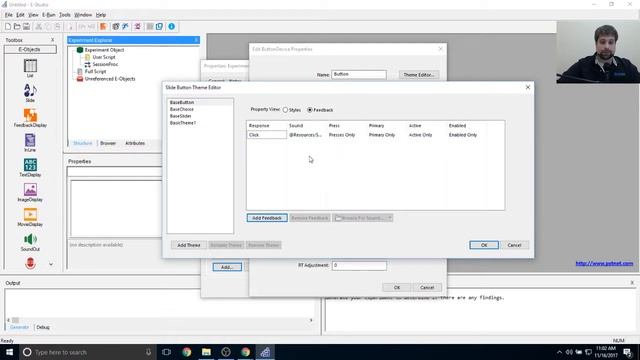Select the red microphone SoundIn icon
Screen dimensions: 640x360
pos(30,263)
